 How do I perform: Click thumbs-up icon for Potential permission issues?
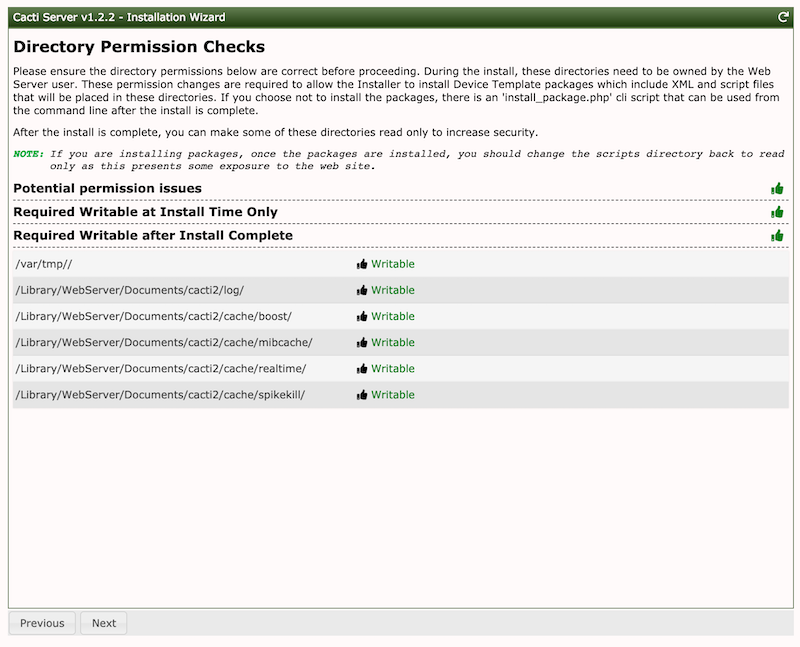777,189
